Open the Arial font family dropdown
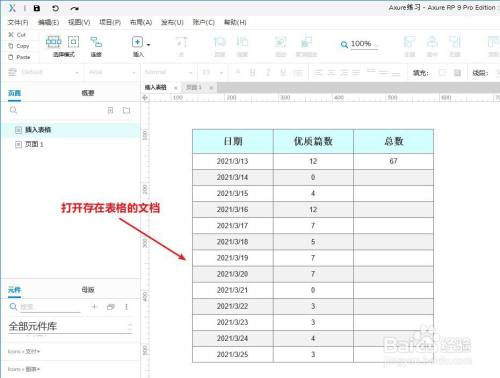Viewport: 500px width, 378px height. pyautogui.click(x=112, y=72)
